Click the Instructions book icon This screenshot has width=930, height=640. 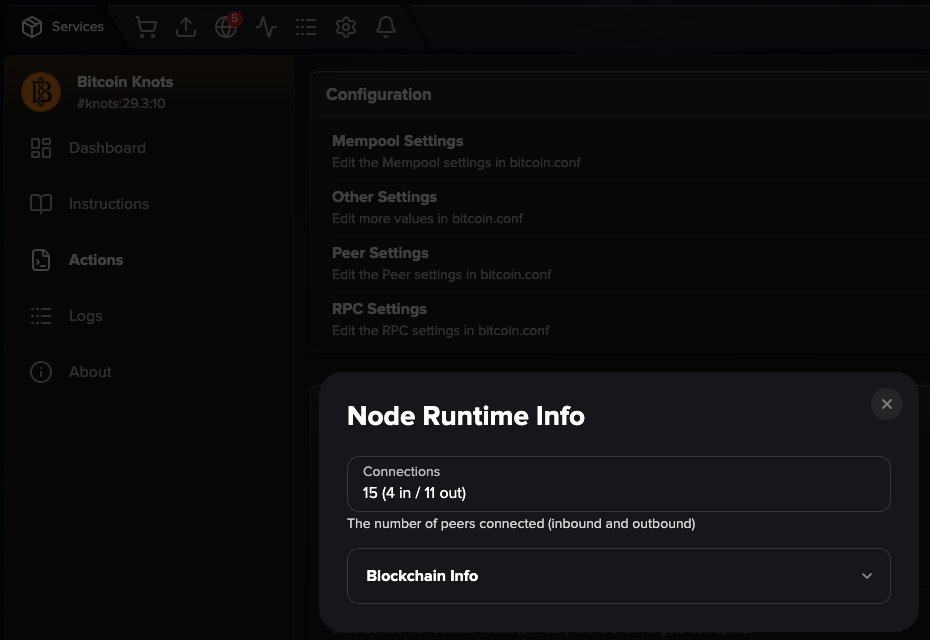[41, 203]
